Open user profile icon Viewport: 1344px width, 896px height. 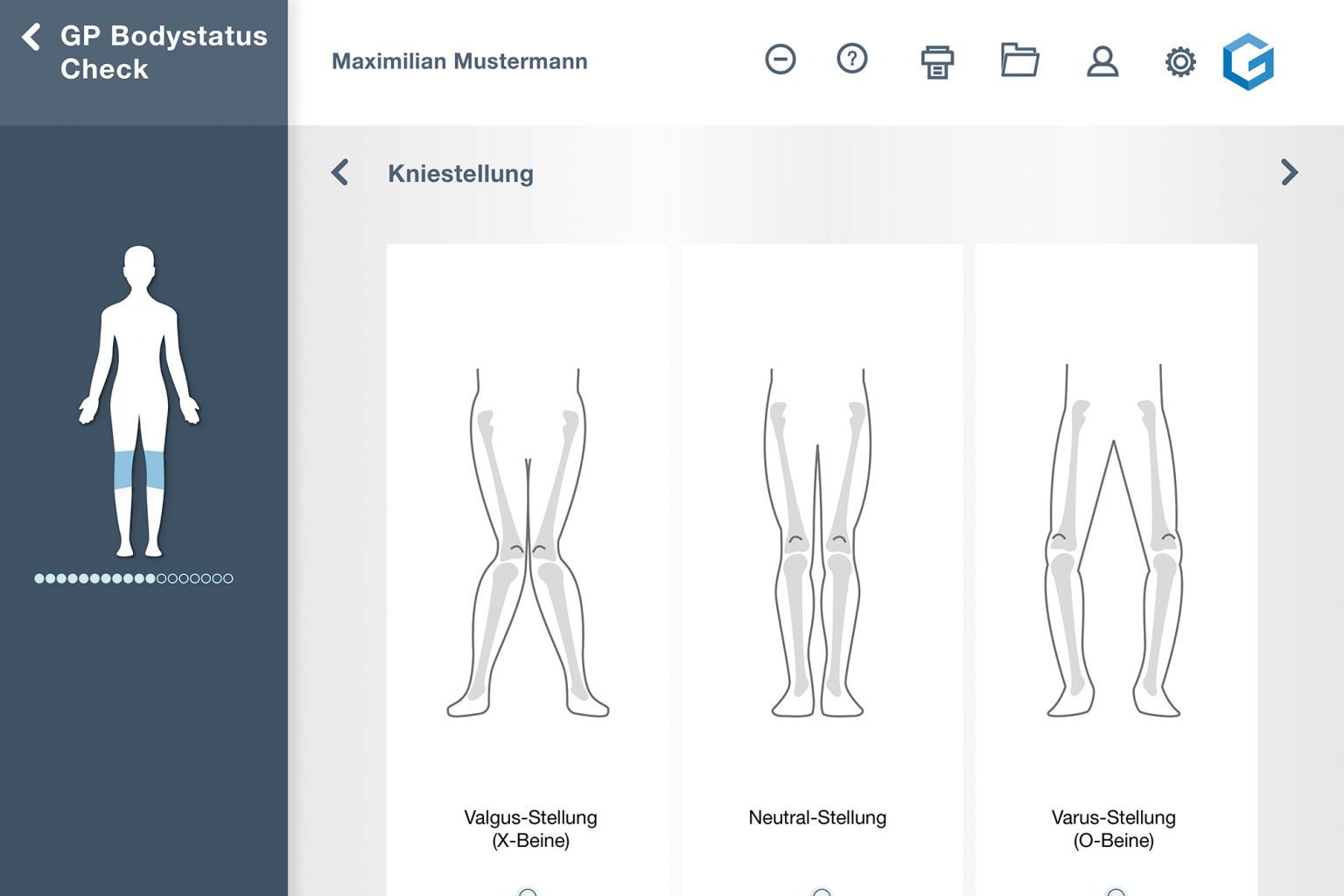1102,61
